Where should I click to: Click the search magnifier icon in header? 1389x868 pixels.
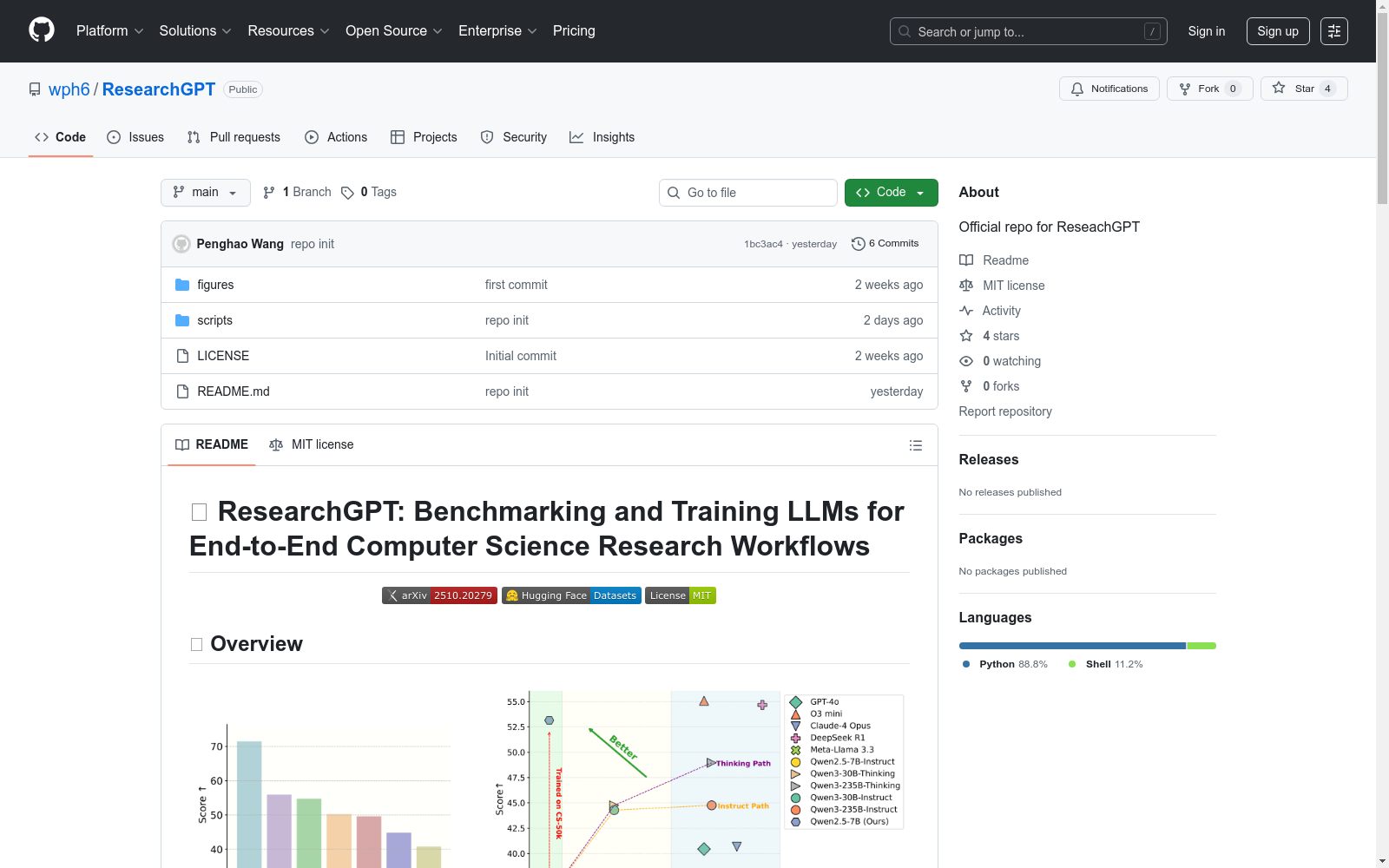pos(905,31)
